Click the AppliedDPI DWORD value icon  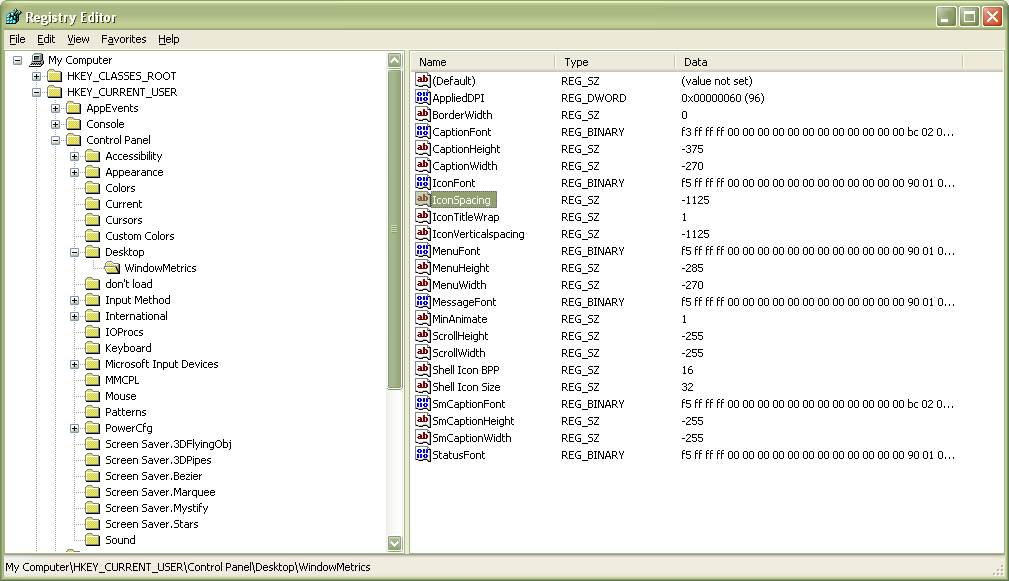(422, 98)
